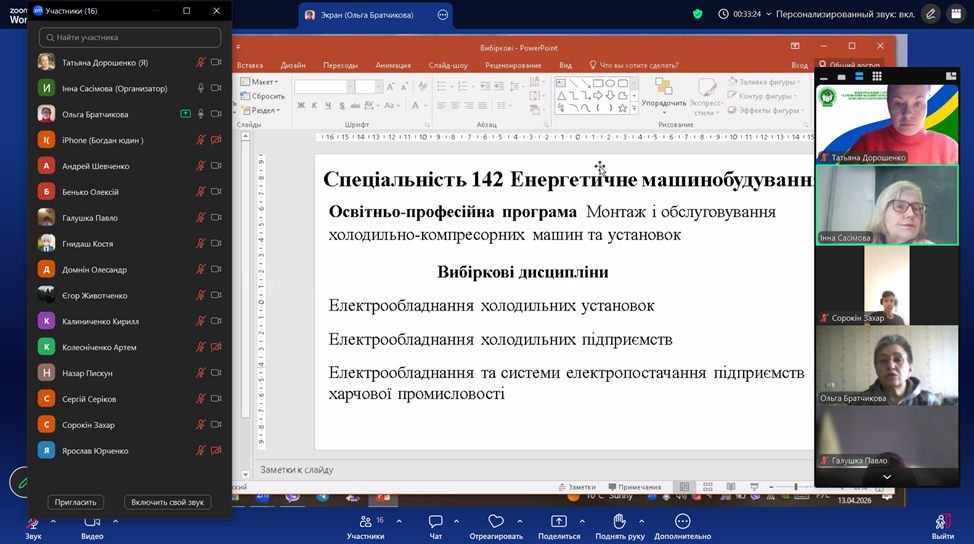Expand more video tiles with down chevron
The width and height of the screenshot is (974, 544).
click(886, 478)
